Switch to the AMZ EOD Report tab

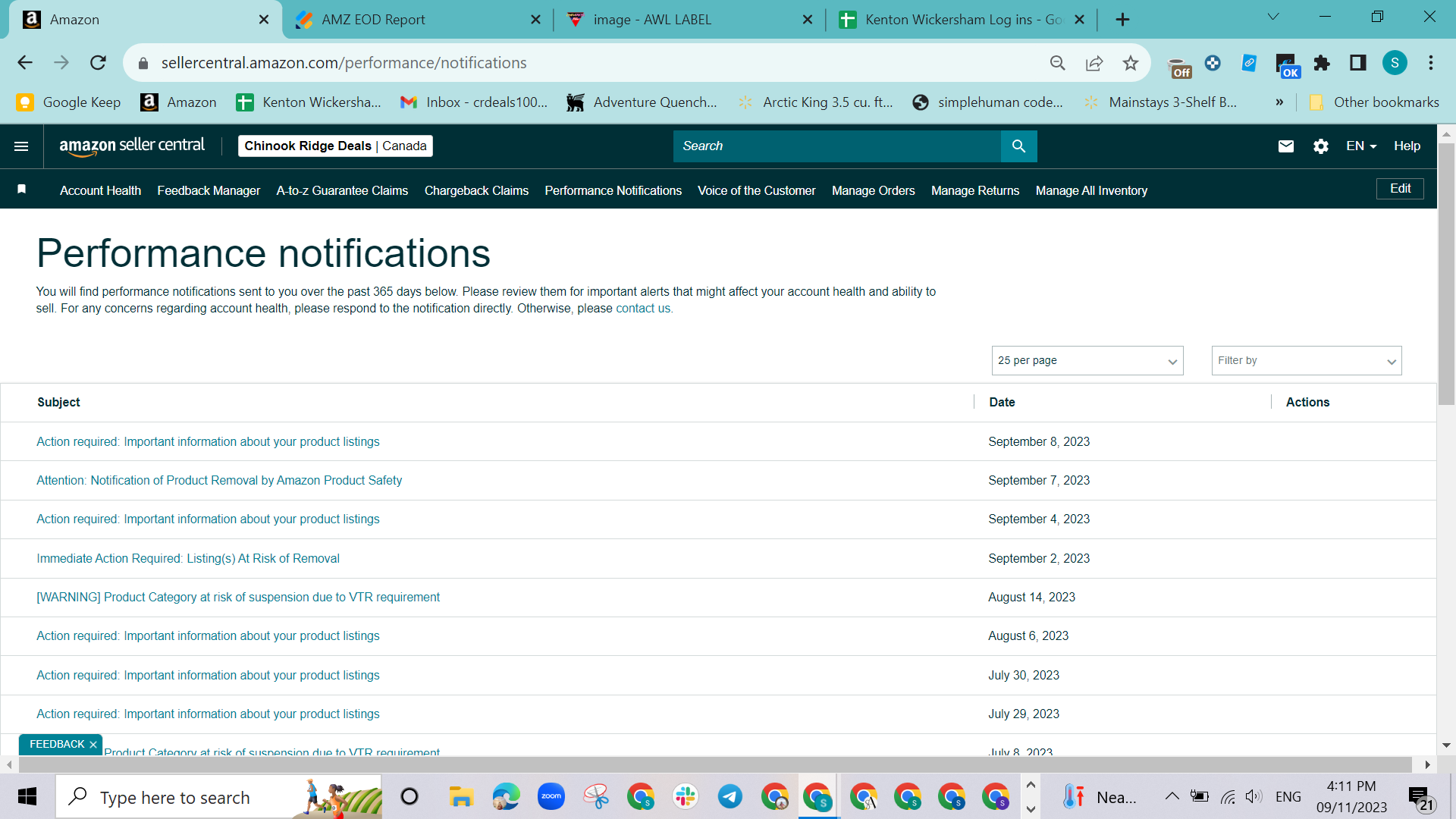pyautogui.click(x=373, y=20)
